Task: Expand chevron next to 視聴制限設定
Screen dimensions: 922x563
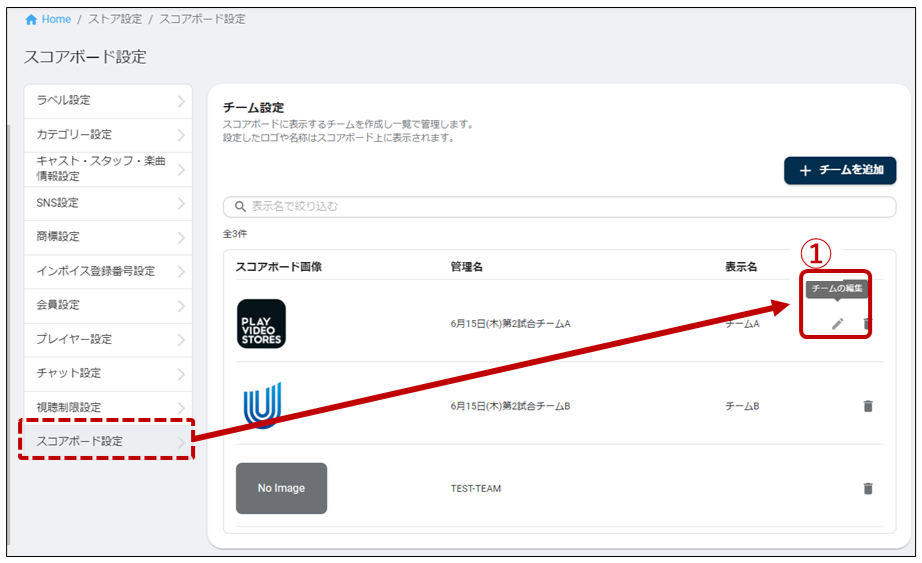Action: (x=181, y=408)
